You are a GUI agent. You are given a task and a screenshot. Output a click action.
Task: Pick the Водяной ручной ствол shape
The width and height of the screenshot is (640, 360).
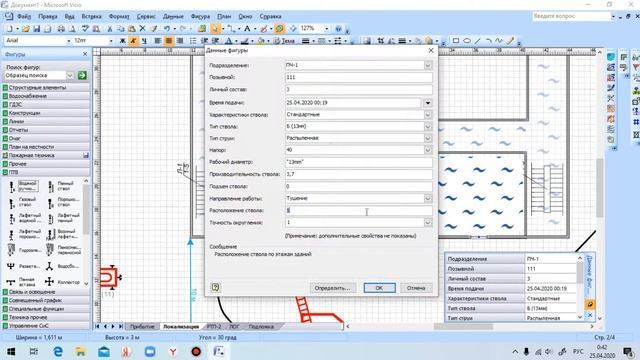(x=24, y=186)
